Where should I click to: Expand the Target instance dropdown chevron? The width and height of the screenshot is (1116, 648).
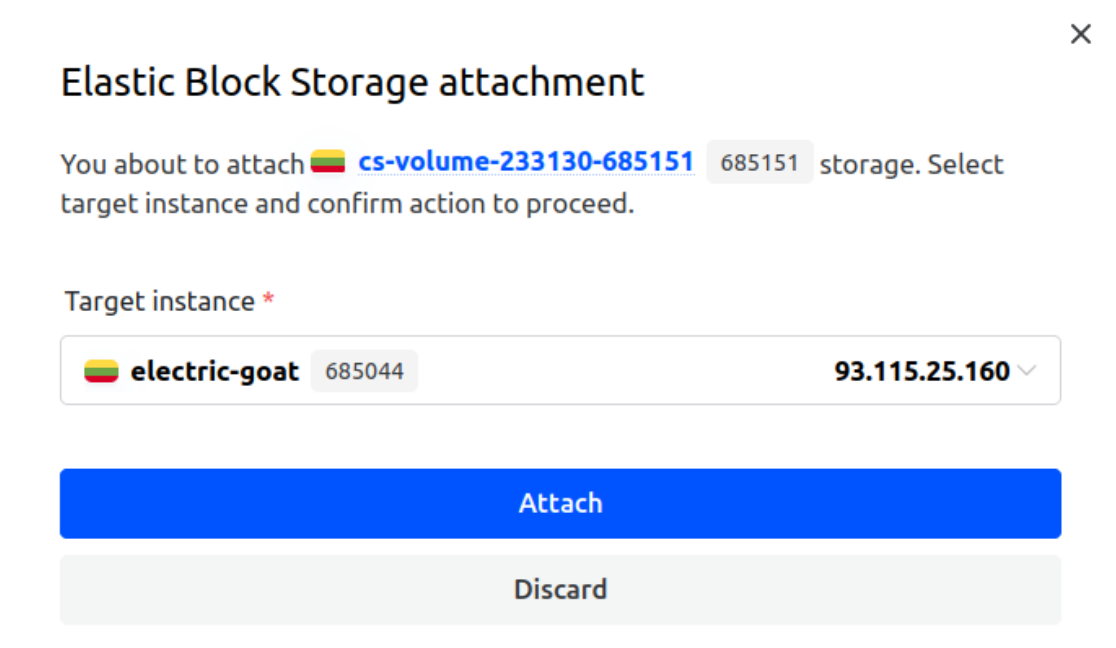(x=1027, y=372)
